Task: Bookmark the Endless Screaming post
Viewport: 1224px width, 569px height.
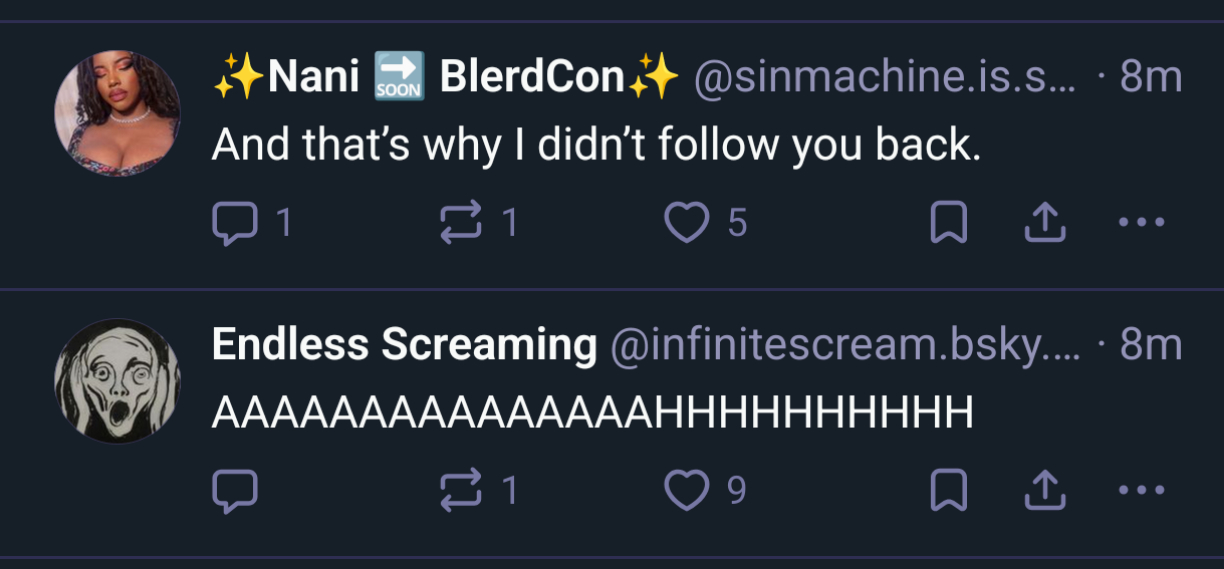Action: tap(948, 490)
